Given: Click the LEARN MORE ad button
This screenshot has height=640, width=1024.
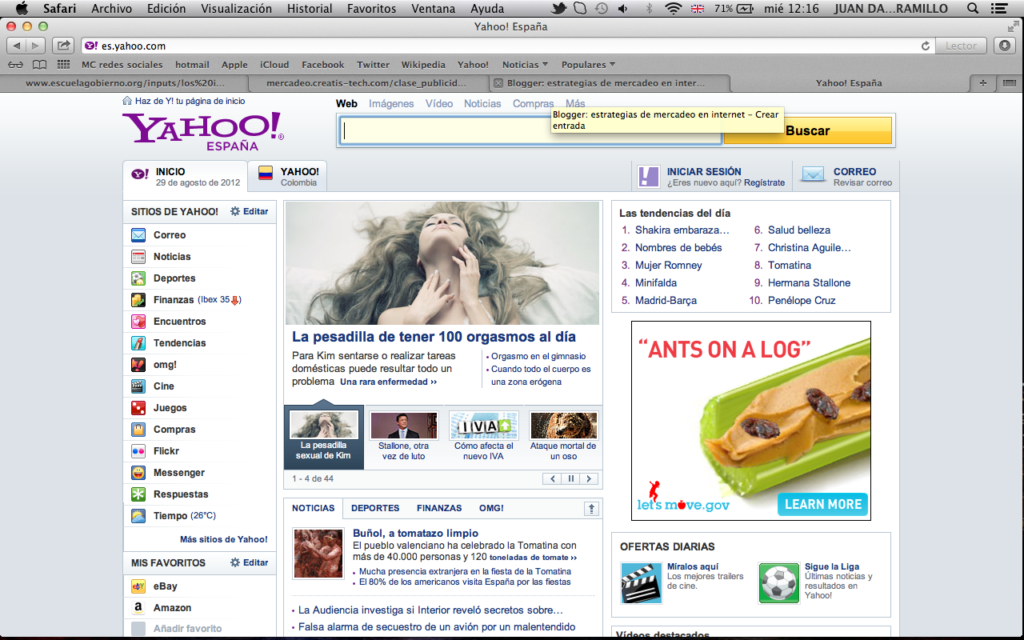Looking at the screenshot, I should click(822, 504).
